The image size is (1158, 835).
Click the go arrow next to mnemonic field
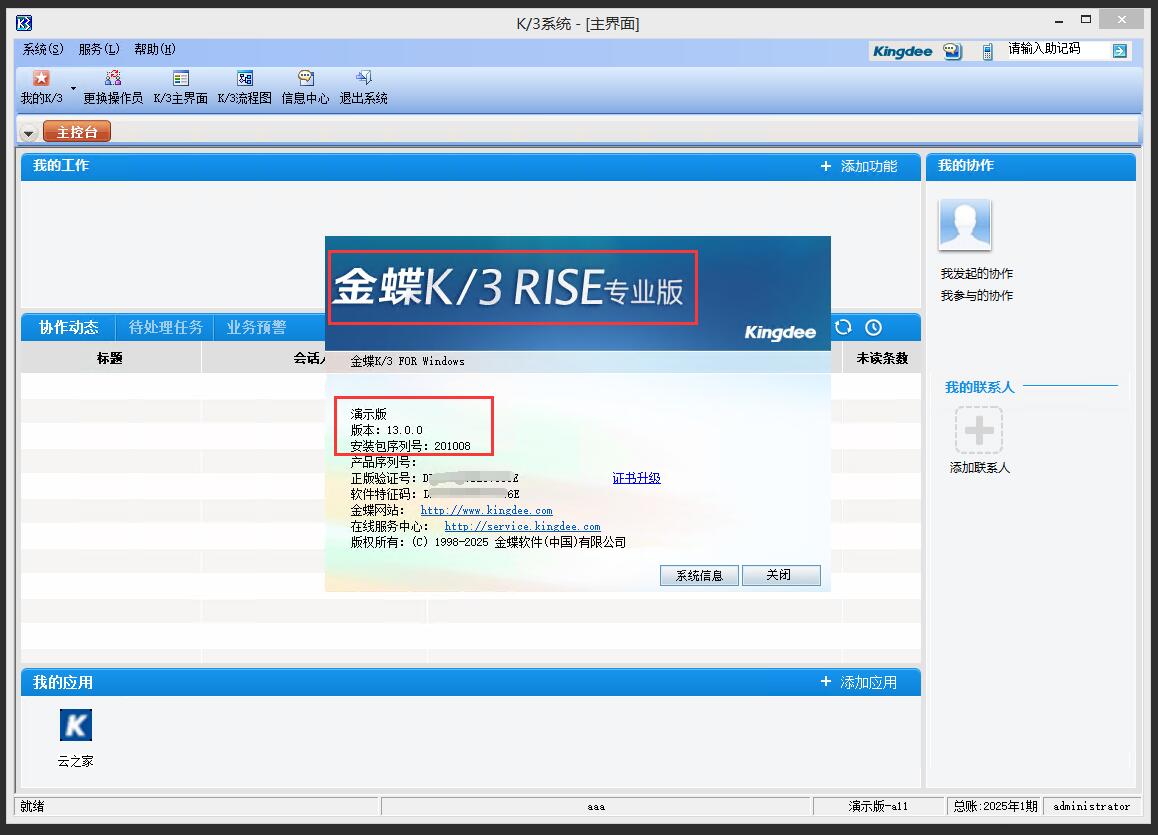[x=1120, y=51]
